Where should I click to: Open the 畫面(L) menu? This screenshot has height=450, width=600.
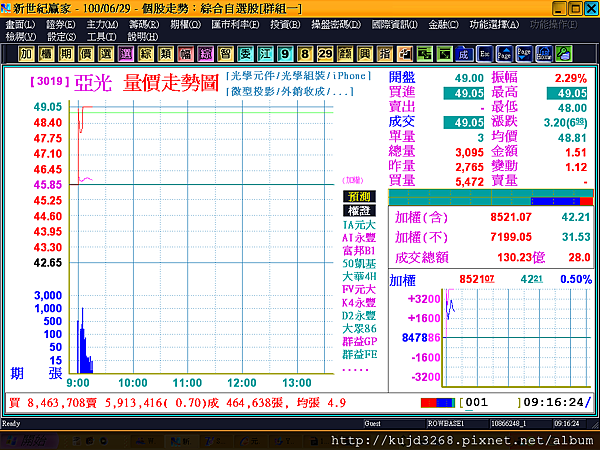tap(20, 25)
